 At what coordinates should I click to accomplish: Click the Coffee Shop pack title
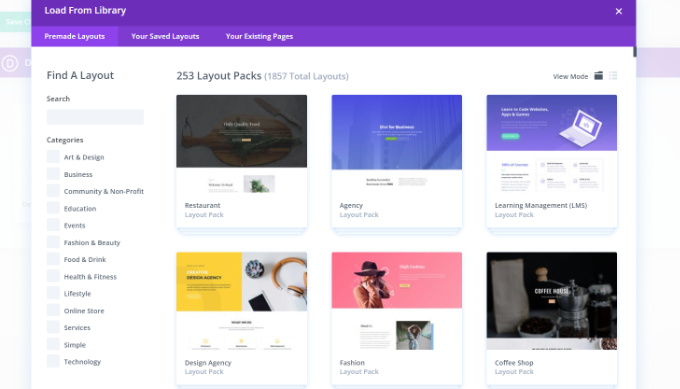pos(514,363)
